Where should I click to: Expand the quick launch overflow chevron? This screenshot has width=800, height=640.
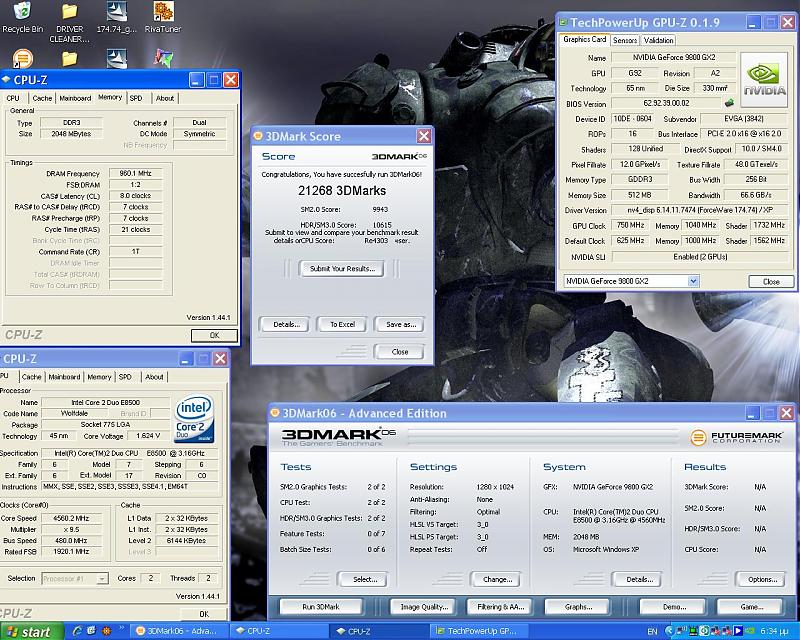point(122,628)
